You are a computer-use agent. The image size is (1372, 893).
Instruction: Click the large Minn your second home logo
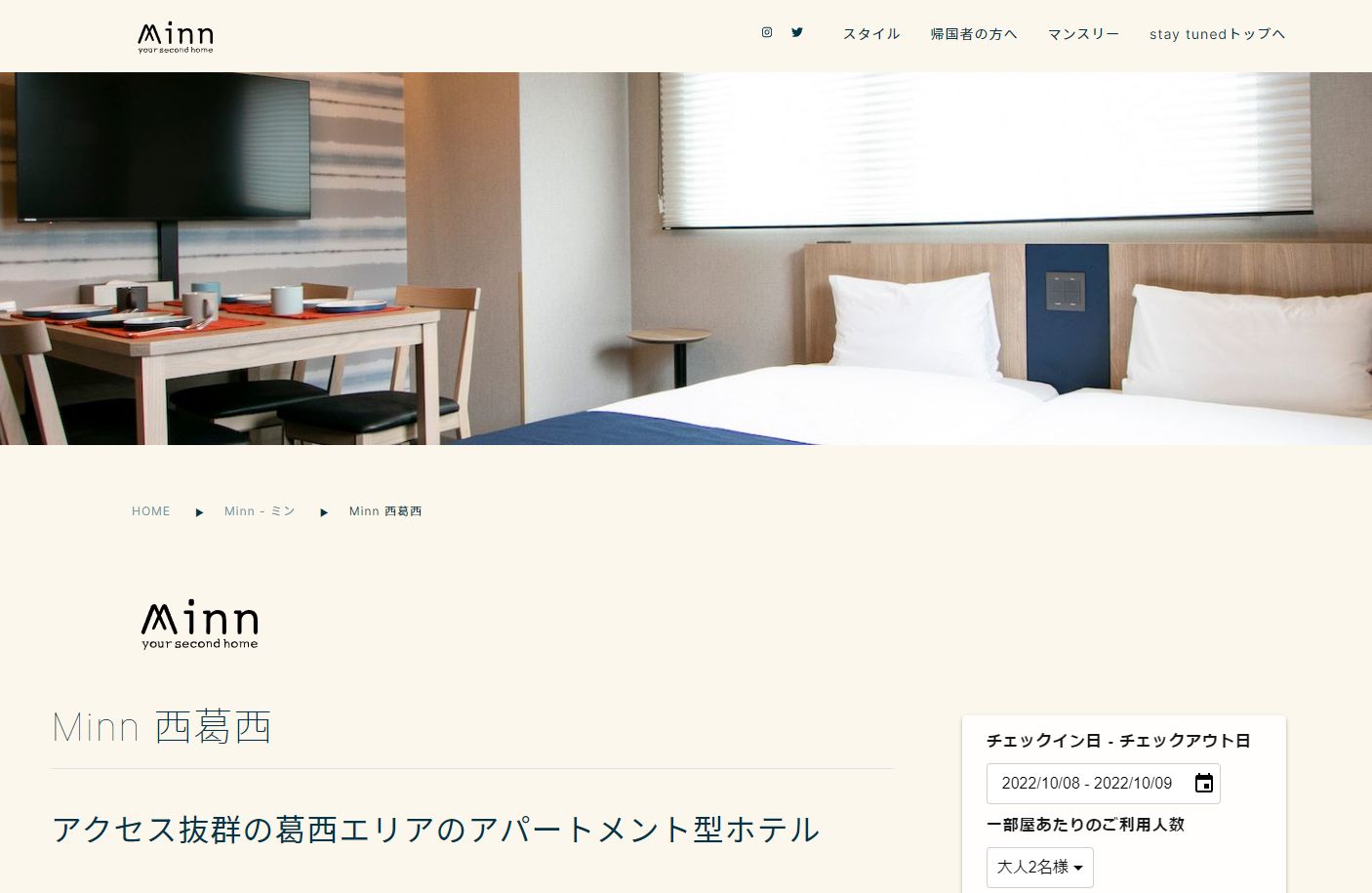200,624
